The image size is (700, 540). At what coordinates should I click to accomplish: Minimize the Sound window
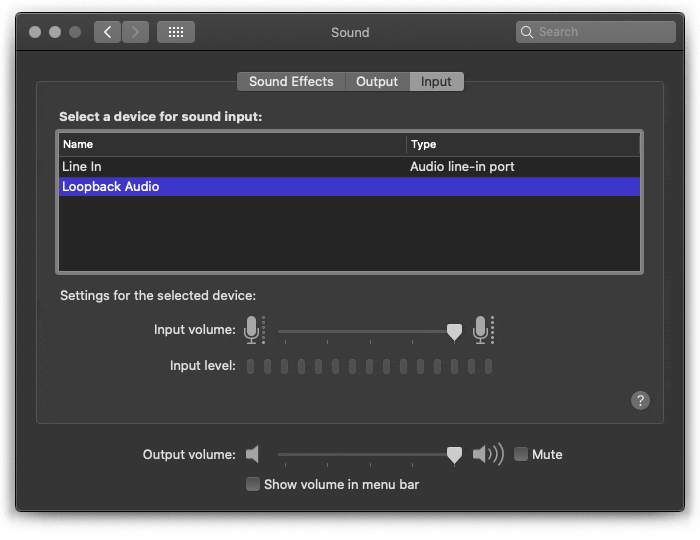[x=55, y=32]
